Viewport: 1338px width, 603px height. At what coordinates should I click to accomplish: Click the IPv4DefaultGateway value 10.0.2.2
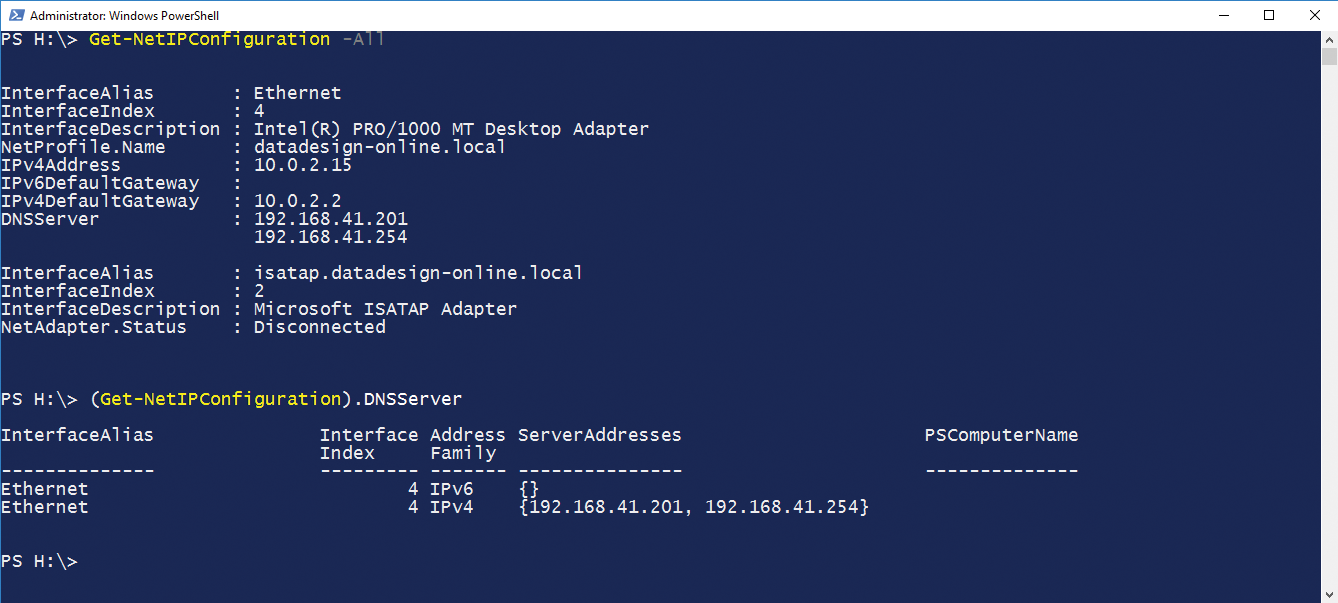297,201
